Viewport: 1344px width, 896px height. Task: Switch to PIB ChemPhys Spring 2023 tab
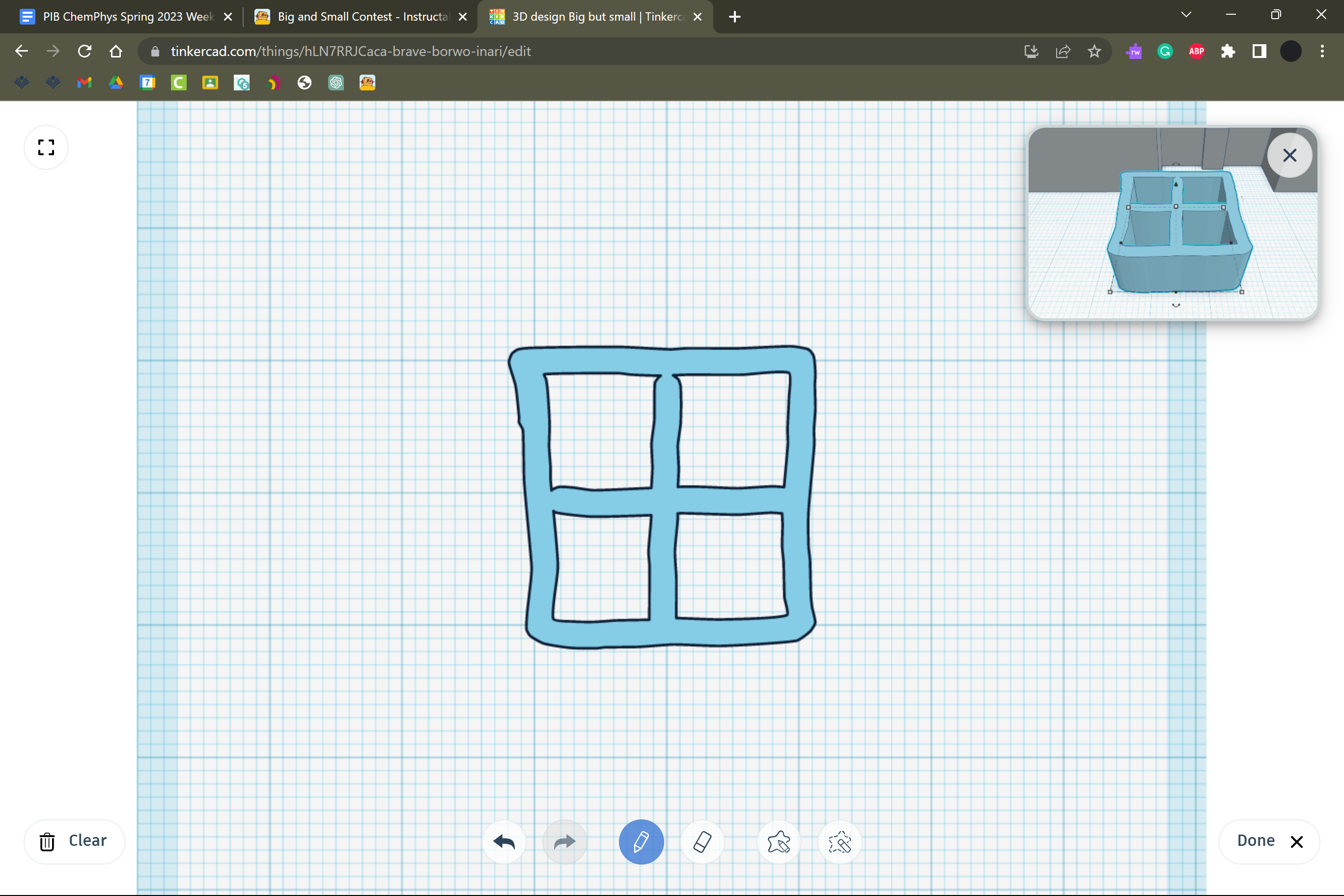coord(128,17)
